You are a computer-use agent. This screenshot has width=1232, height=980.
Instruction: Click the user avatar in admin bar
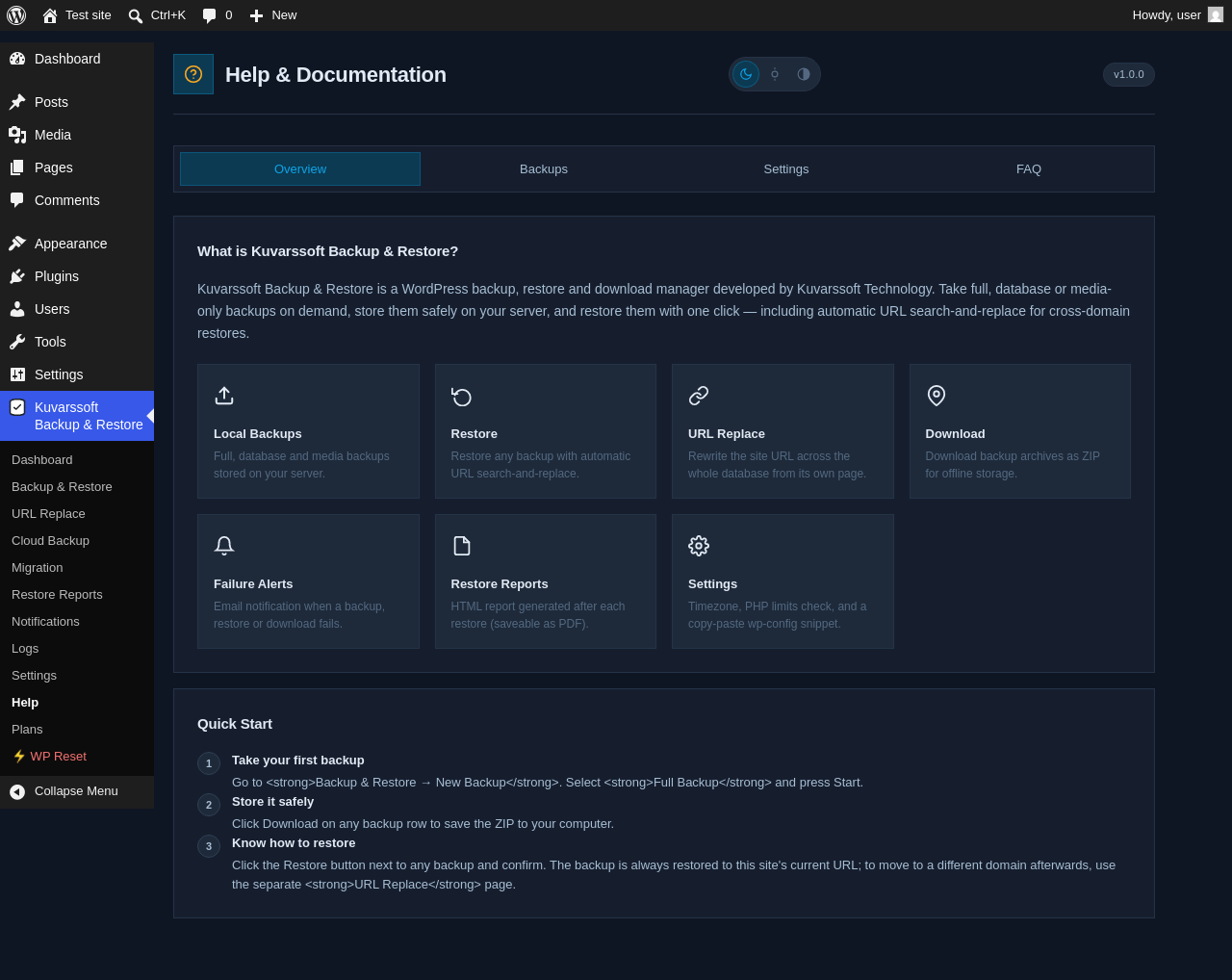1216,15
